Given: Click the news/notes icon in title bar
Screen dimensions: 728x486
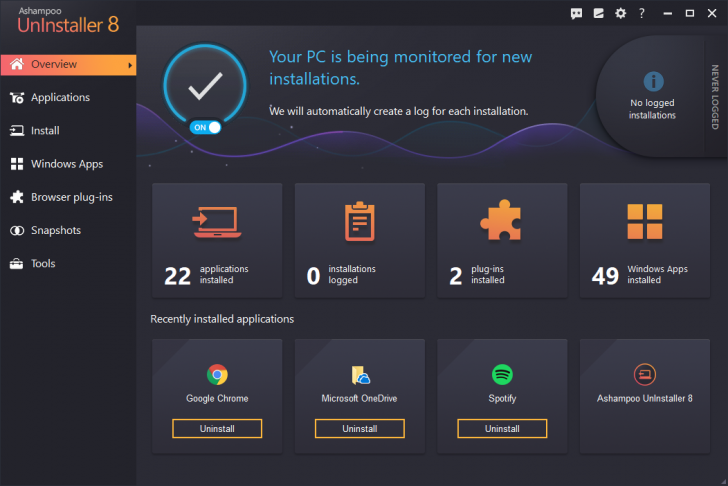Looking at the screenshot, I should [598, 13].
